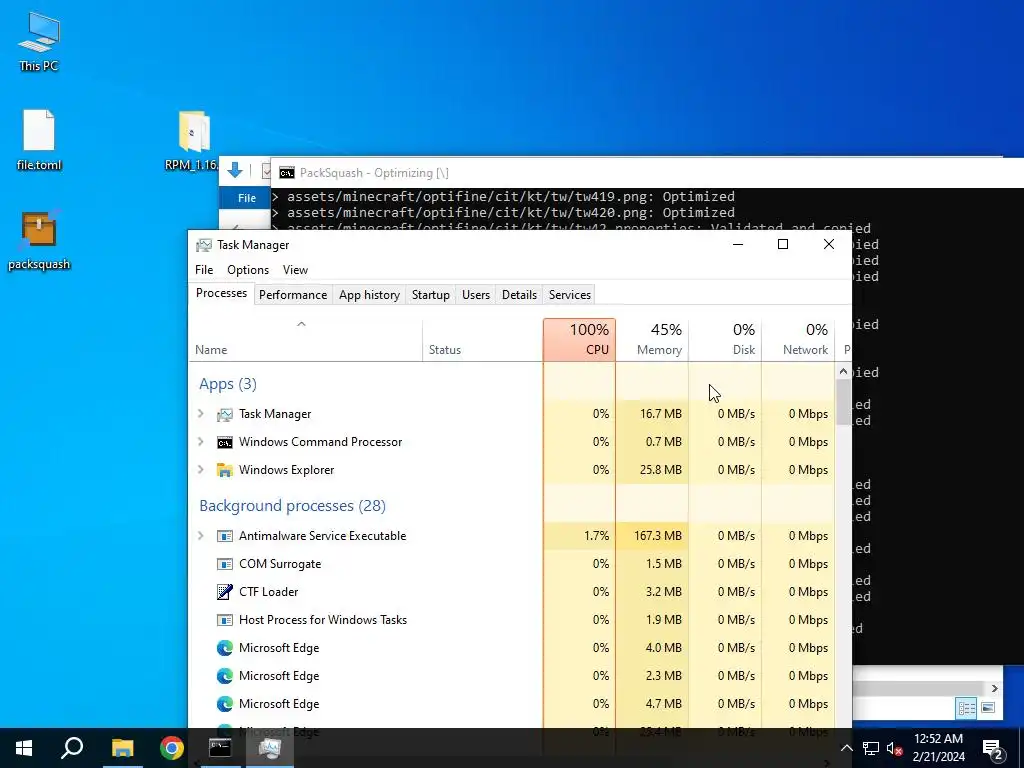Sort processes by Name column

pyautogui.click(x=306, y=340)
